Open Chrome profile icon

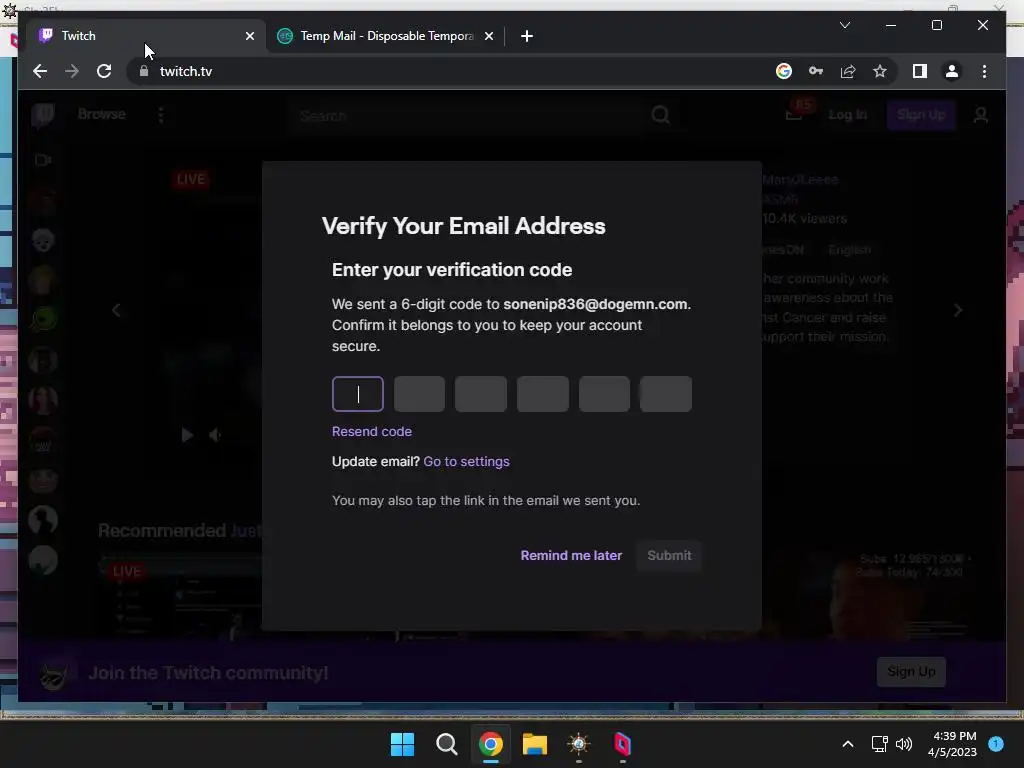click(952, 71)
